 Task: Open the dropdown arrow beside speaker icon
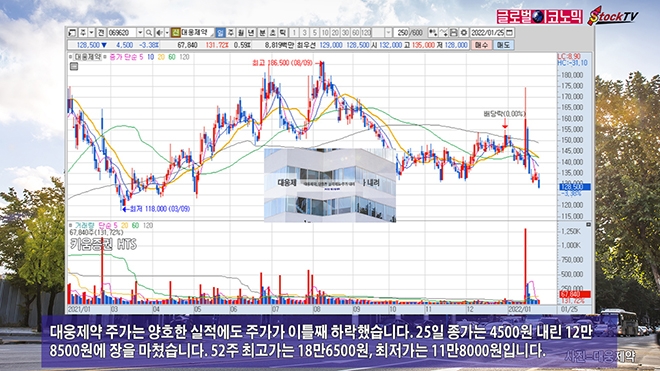(167, 32)
